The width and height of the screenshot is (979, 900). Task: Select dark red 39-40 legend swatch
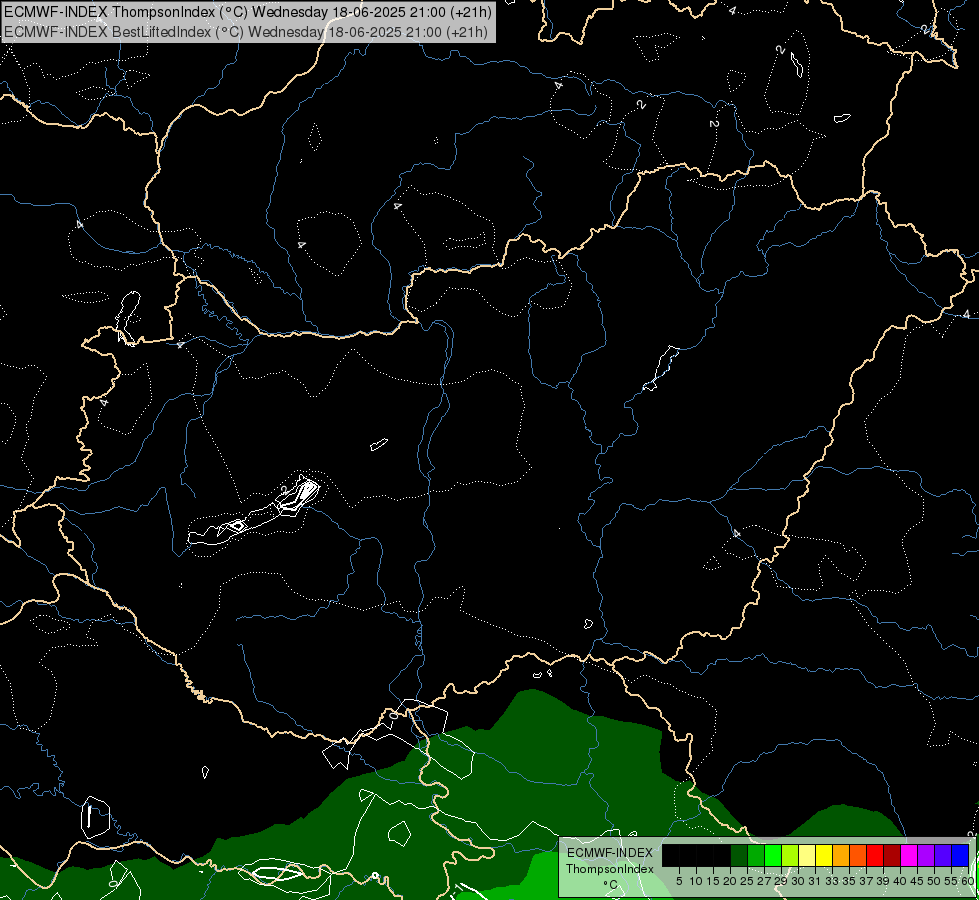(x=892, y=856)
